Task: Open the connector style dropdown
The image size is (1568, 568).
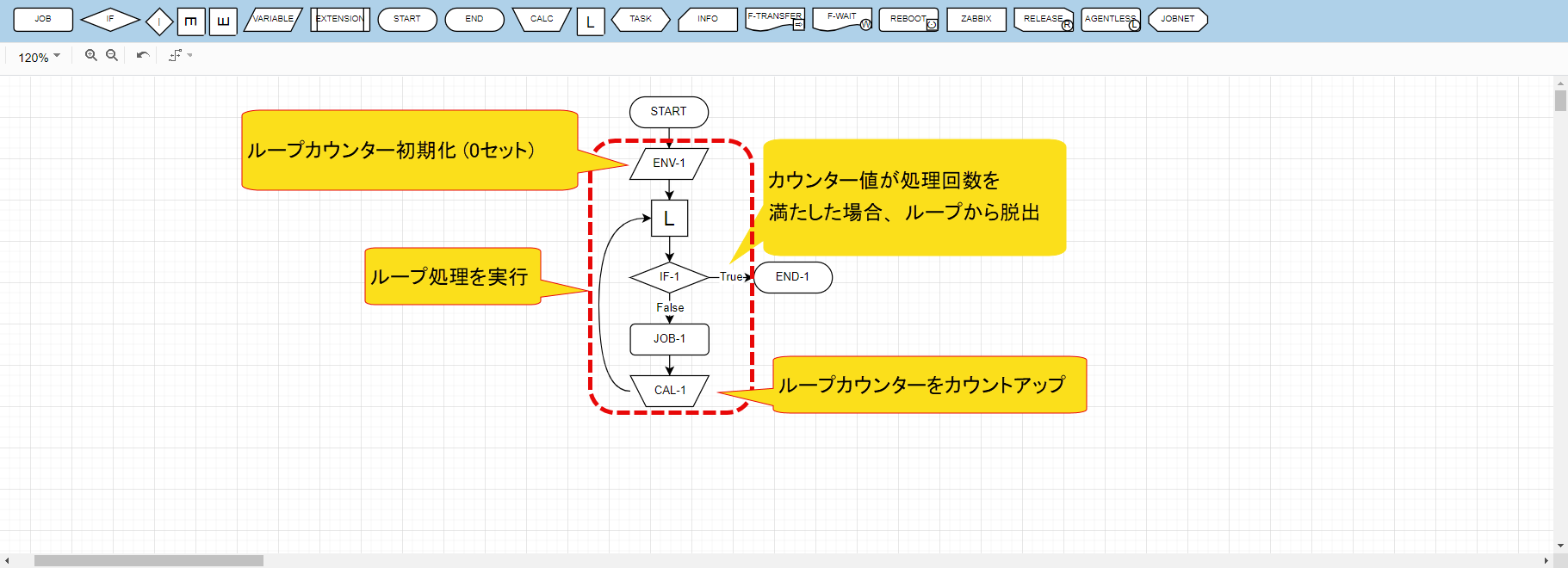Action: click(x=180, y=55)
